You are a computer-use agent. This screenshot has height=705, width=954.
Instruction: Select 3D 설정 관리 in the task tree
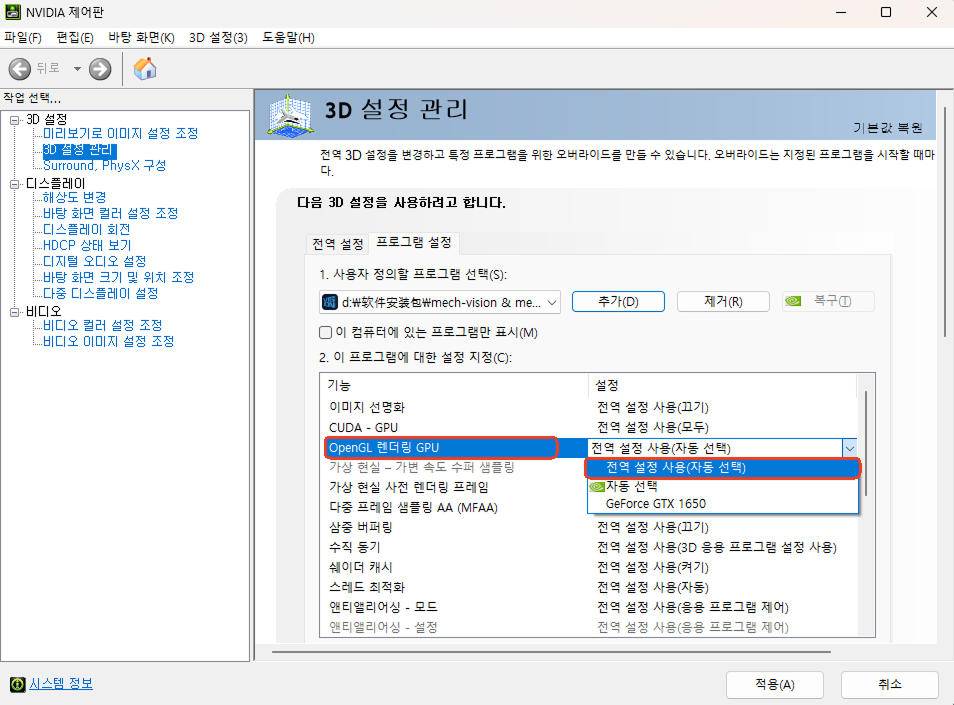point(78,150)
